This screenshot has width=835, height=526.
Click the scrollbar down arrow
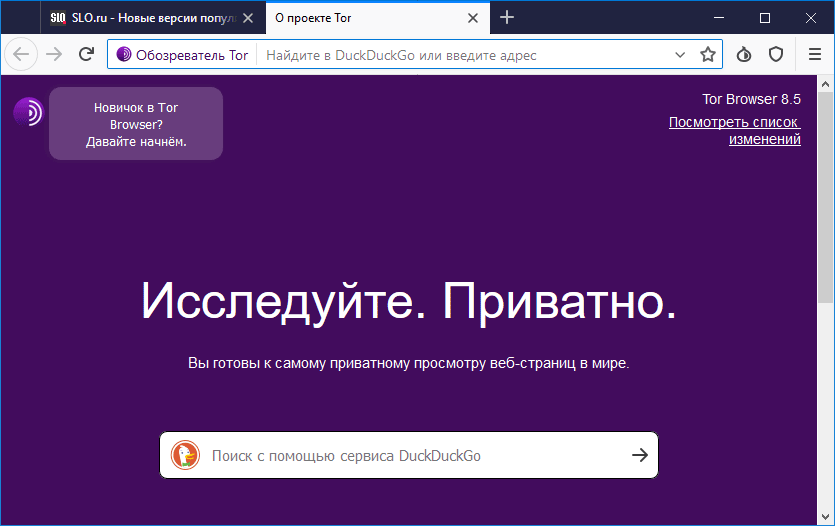point(825,517)
